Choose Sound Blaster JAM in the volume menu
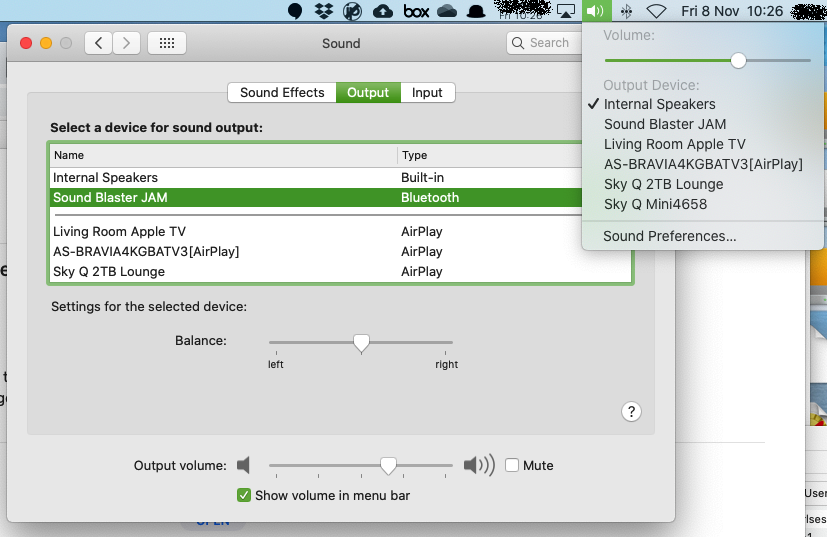Viewport: 827px width, 537px height. pyautogui.click(x=703, y=124)
